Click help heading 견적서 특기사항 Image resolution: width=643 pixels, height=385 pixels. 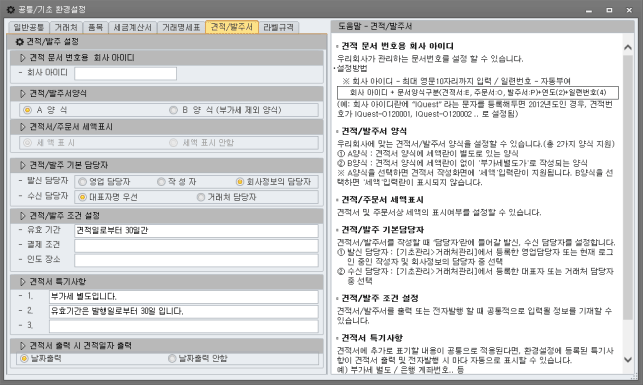(x=372, y=338)
